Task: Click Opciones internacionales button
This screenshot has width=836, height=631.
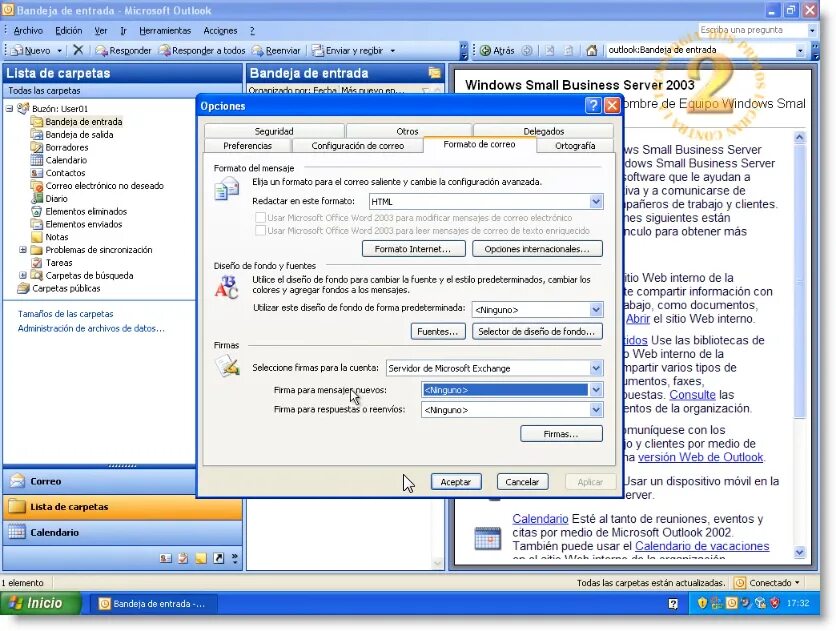Action: (x=537, y=249)
